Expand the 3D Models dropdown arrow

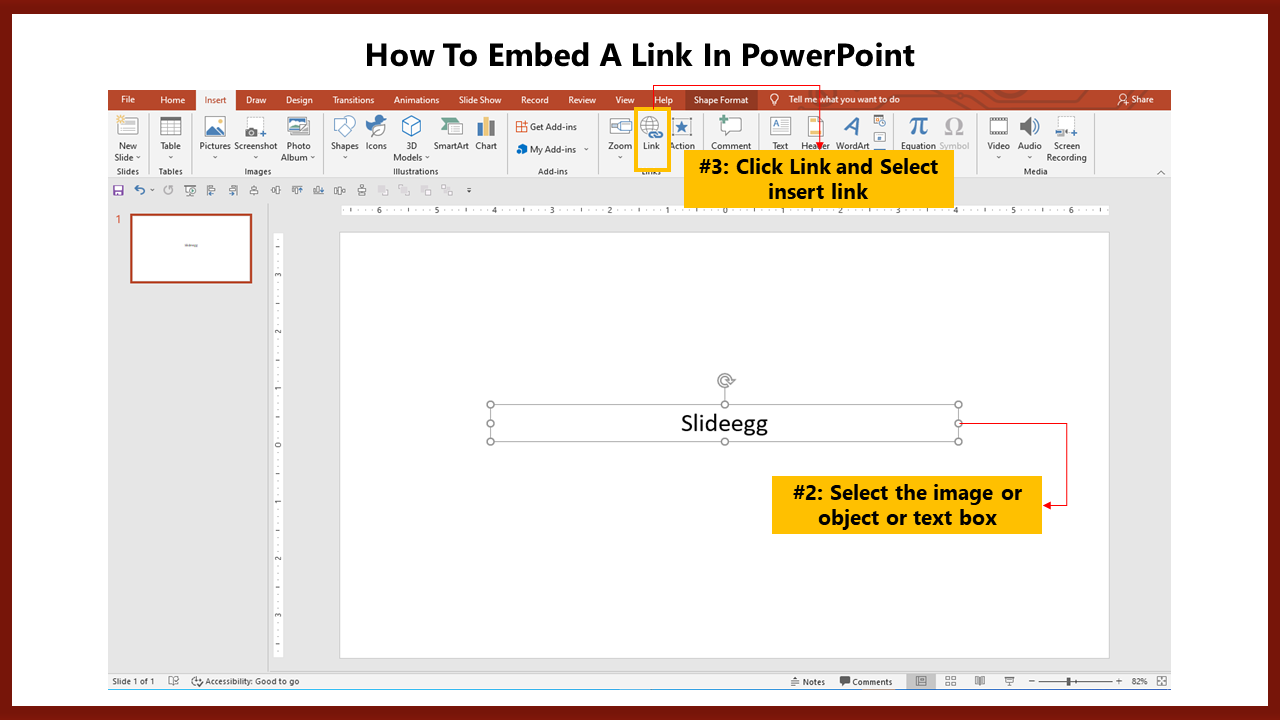428,158
